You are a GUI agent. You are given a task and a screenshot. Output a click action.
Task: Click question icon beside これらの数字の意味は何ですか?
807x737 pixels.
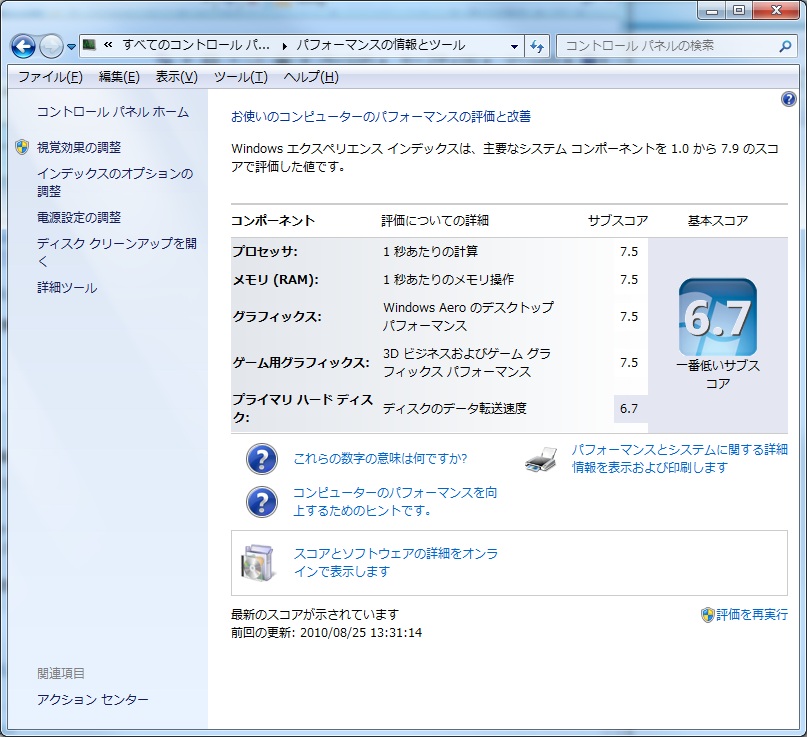(262, 459)
